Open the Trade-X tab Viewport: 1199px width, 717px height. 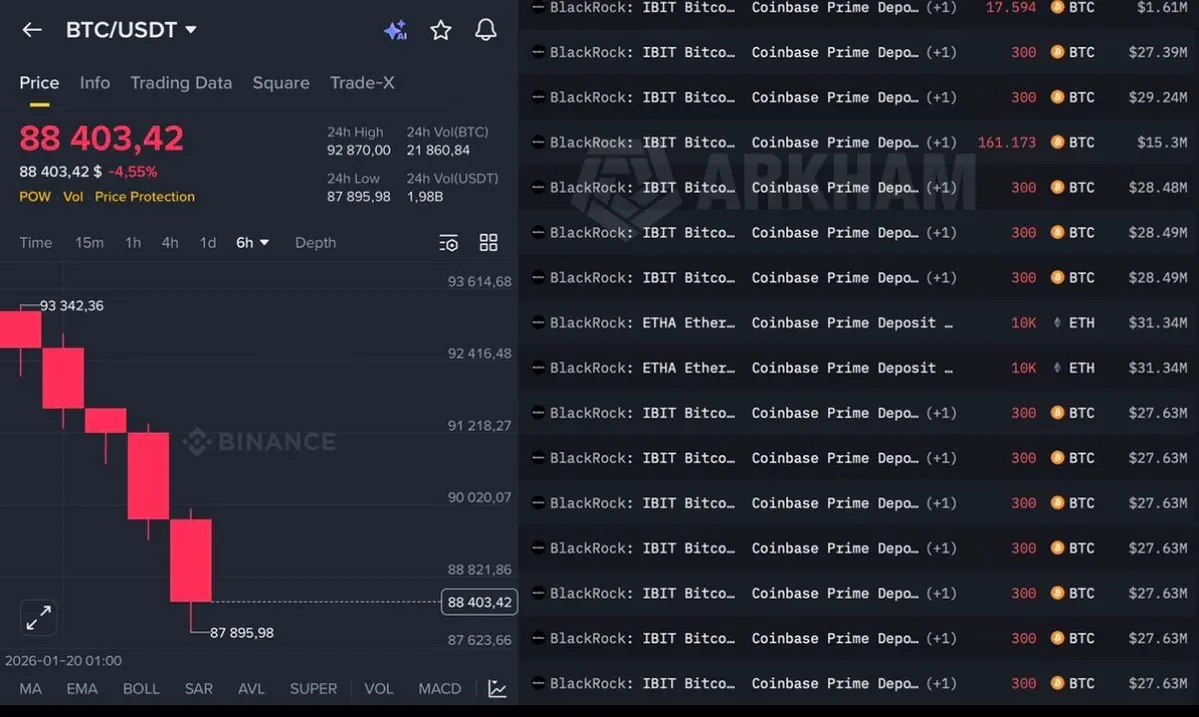pos(362,83)
